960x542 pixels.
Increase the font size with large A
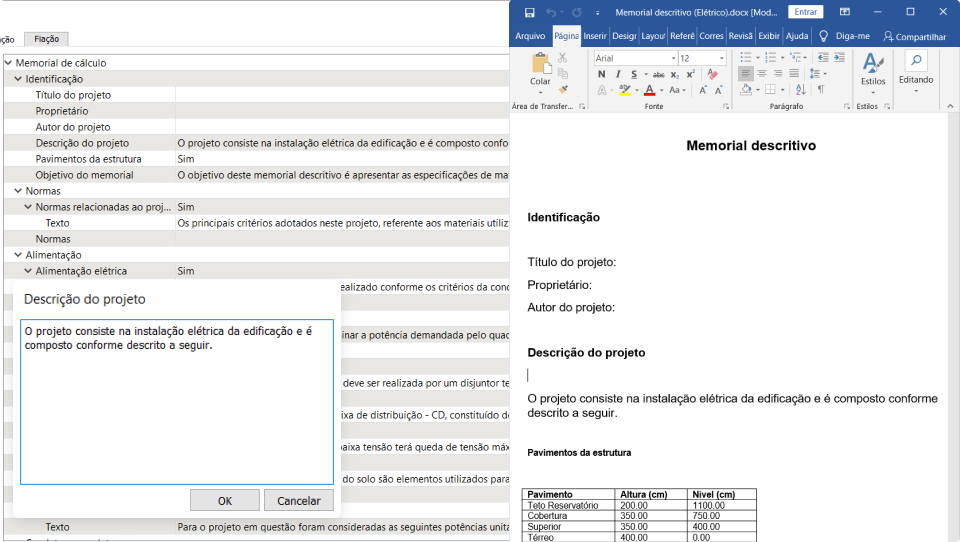703,90
